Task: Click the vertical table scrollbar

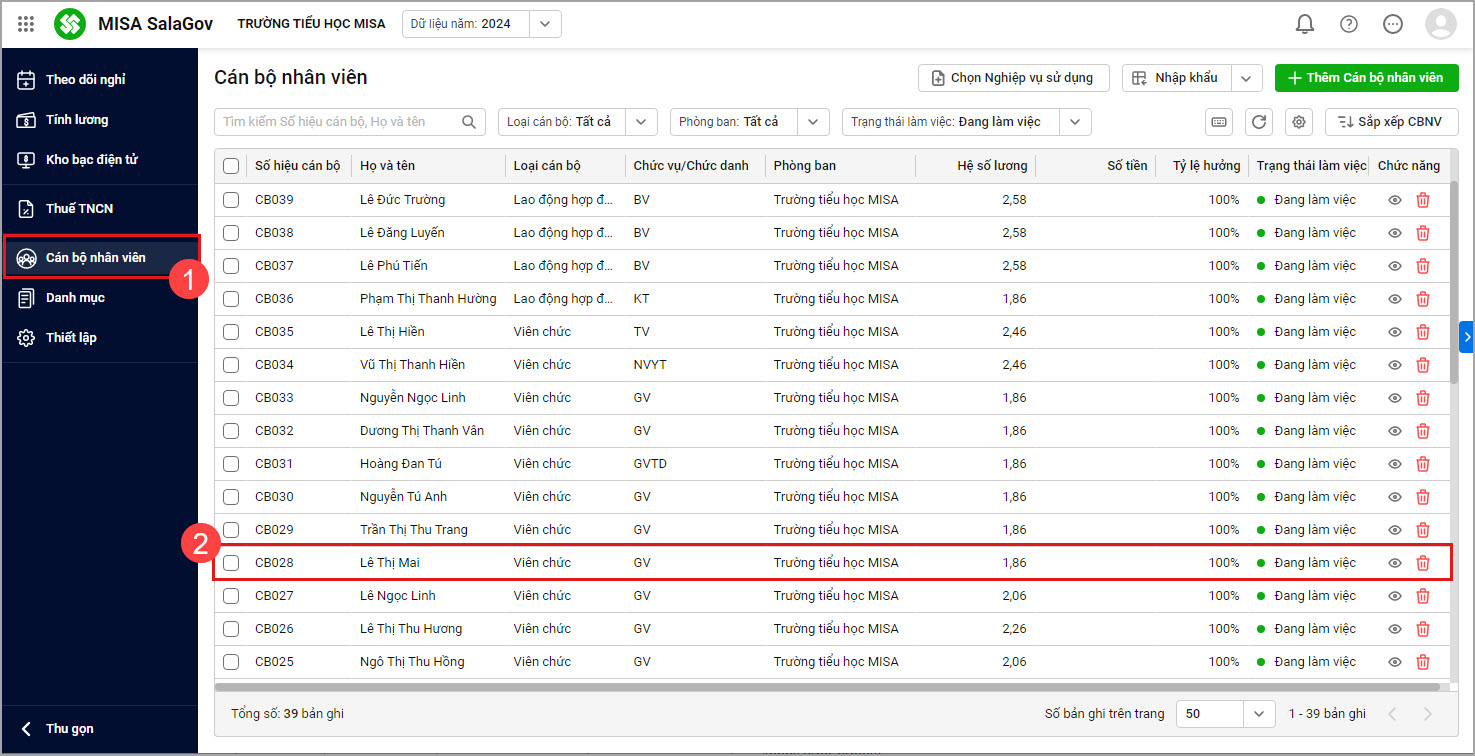Action: [x=1455, y=282]
